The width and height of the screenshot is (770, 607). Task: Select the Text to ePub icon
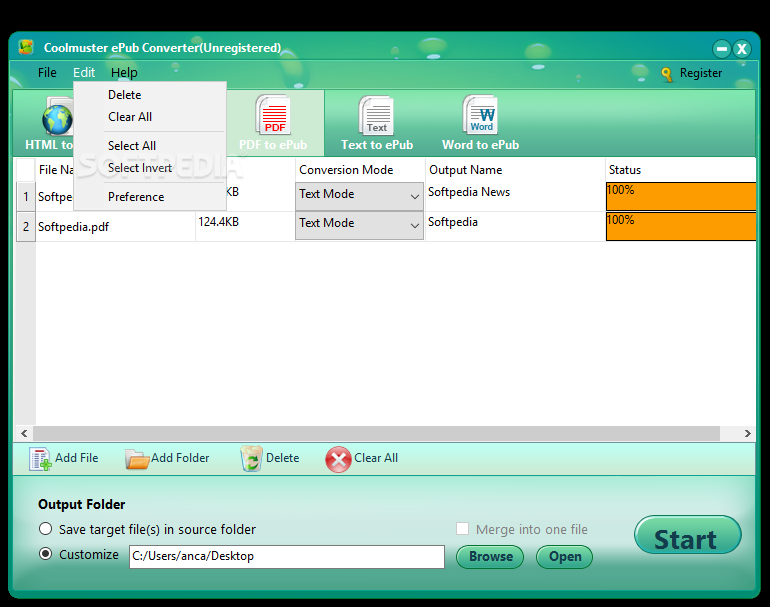[x=376, y=115]
